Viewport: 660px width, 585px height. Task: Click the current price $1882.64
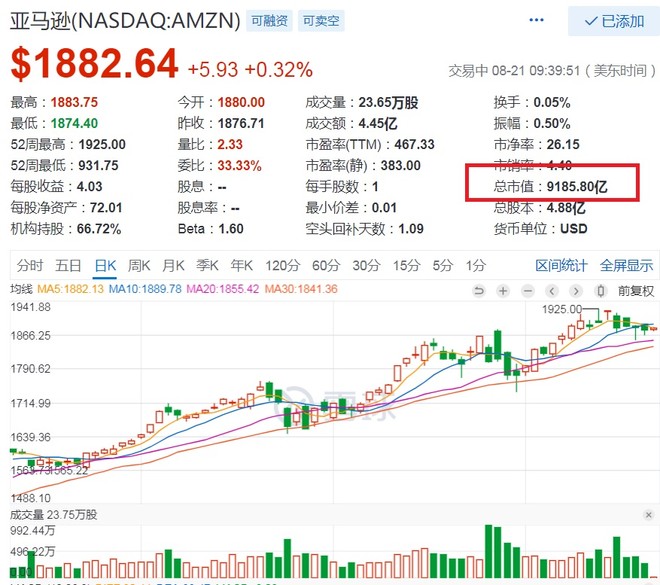click(94, 64)
